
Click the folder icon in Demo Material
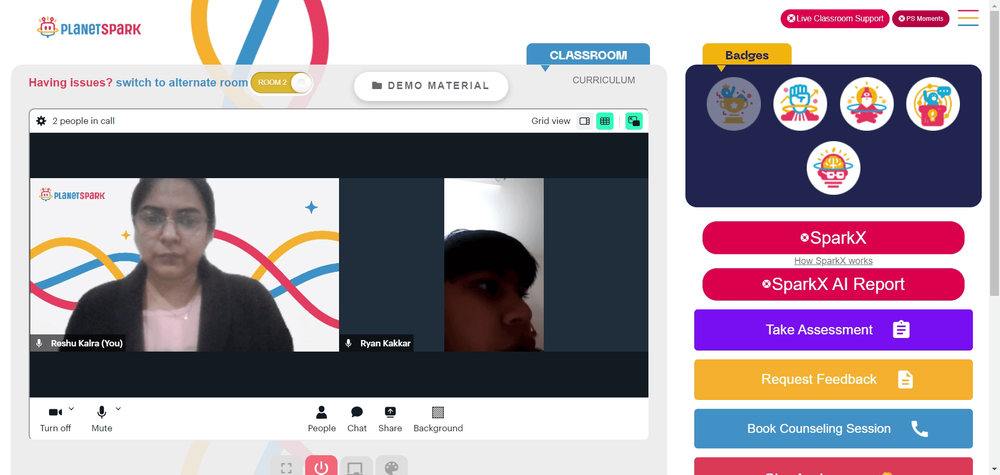pos(377,85)
